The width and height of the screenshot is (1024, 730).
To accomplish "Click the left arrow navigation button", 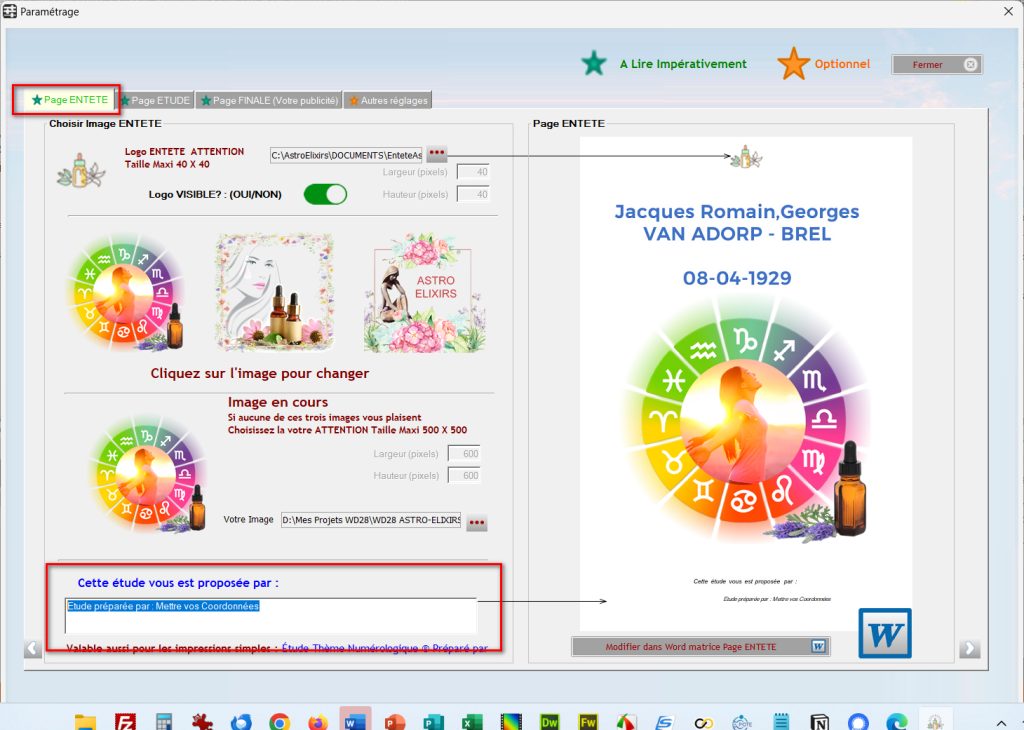I will point(33,649).
